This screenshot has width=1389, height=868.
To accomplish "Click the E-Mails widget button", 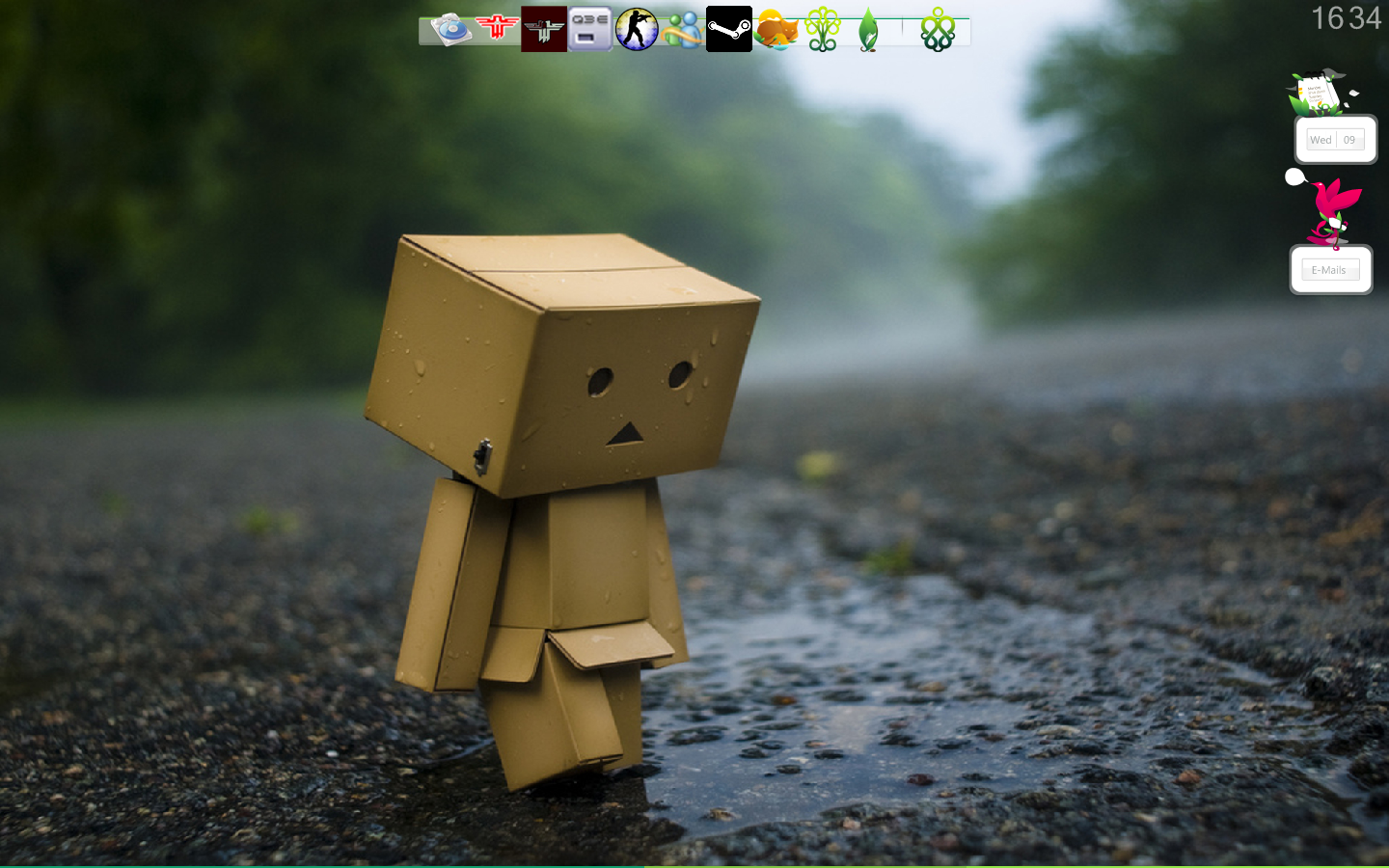I will 1331,270.
